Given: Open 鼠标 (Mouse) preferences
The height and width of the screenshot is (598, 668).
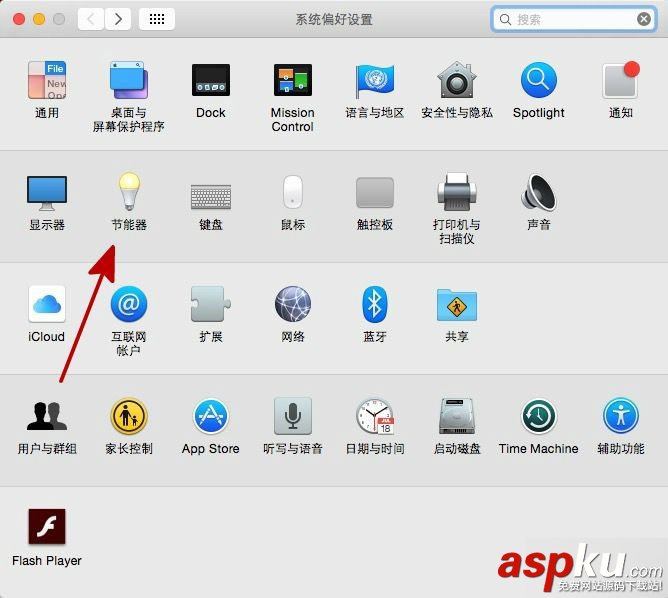Looking at the screenshot, I should 293,192.
